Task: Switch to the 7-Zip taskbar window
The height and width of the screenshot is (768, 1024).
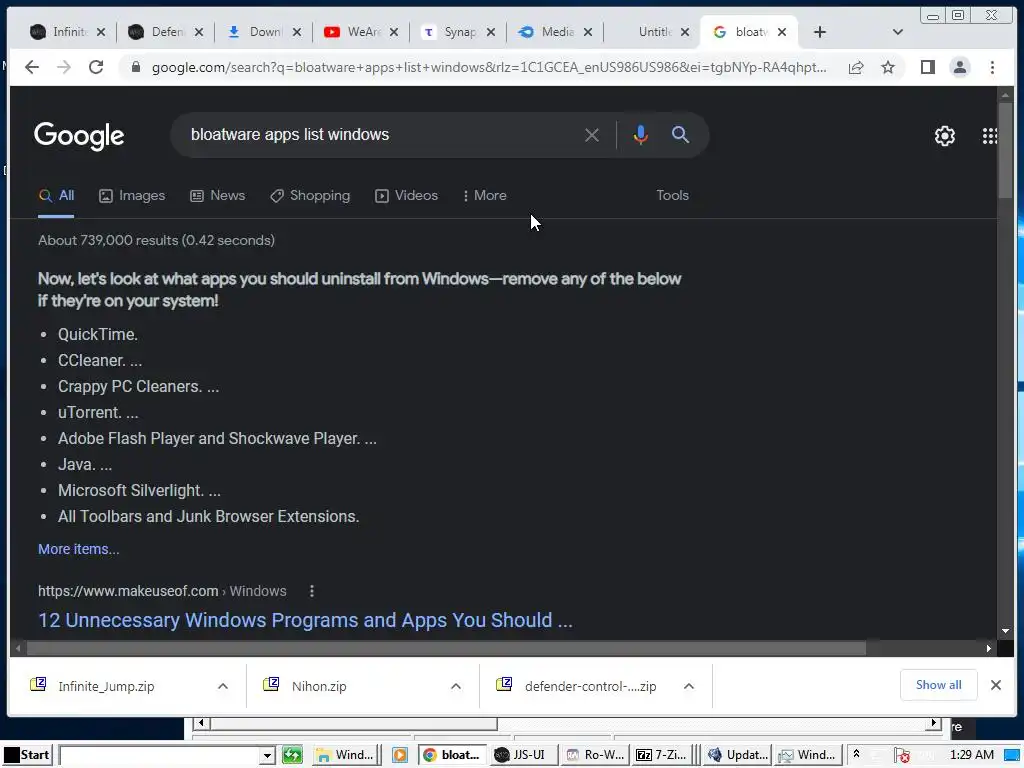Action: pyautogui.click(x=663, y=755)
